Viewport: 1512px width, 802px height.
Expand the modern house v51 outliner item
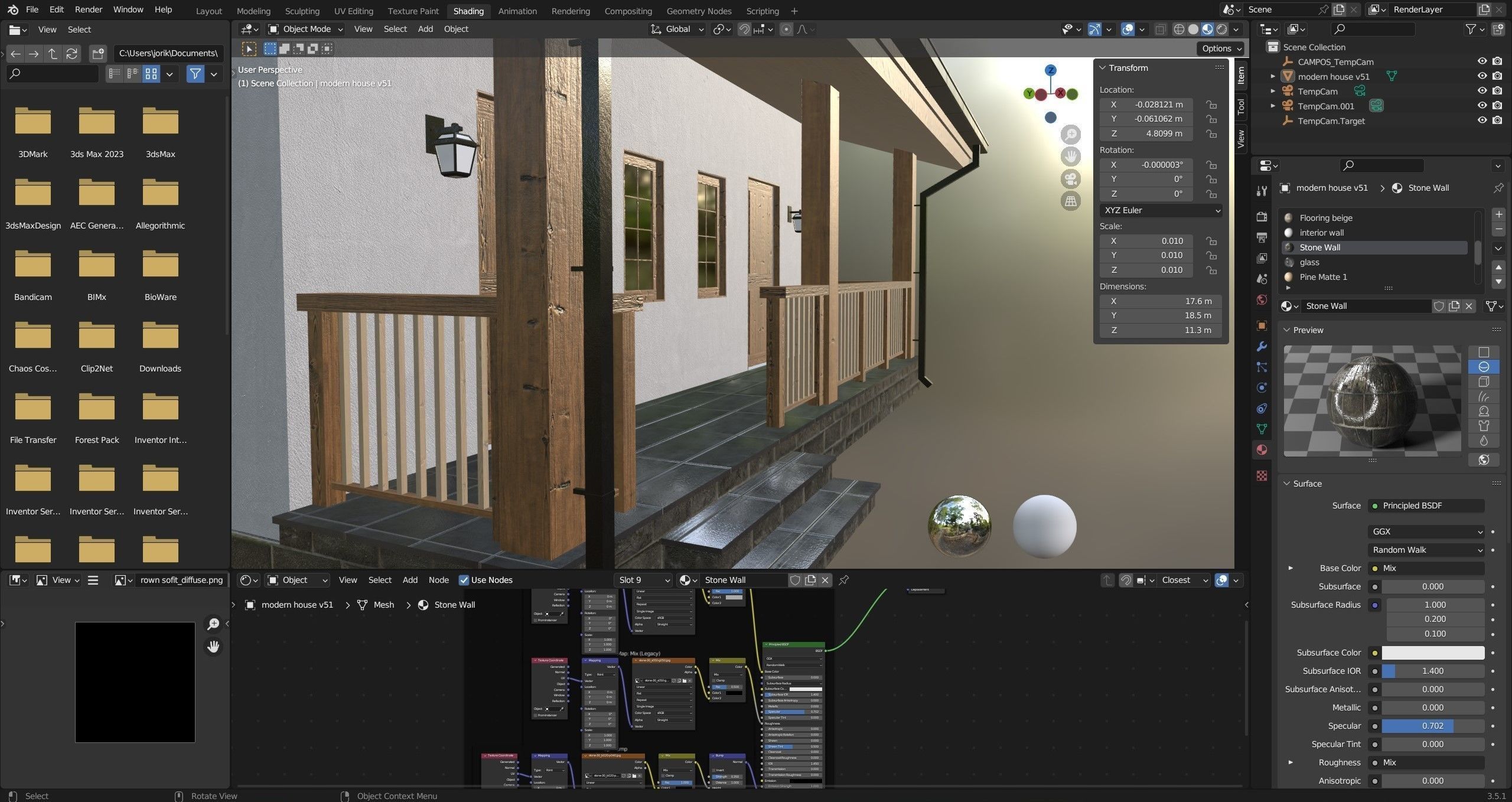click(1273, 76)
